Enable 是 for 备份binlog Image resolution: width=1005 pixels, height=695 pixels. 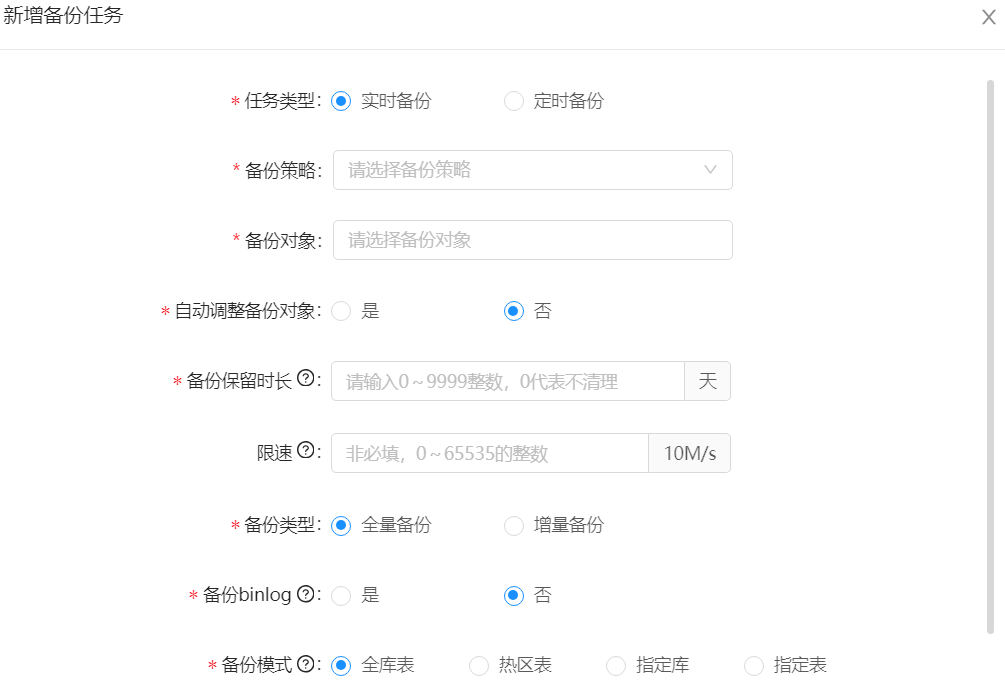pyautogui.click(x=342, y=596)
